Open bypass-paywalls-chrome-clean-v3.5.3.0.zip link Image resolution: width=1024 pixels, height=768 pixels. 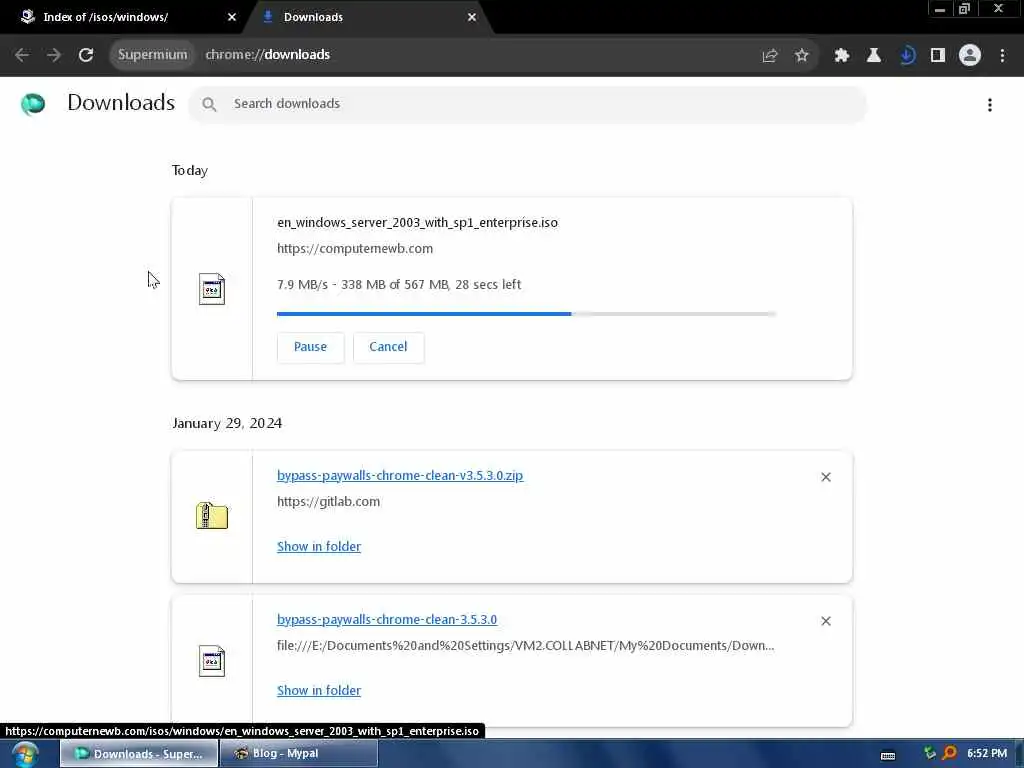400,475
